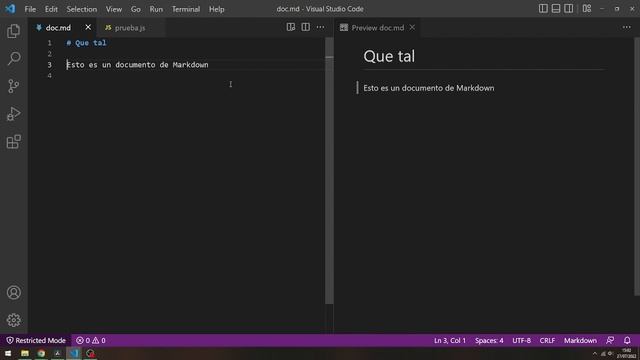Screen dimensions: 640x360
Task: Change language mode via Markdown
Action: pyautogui.click(x=580, y=340)
